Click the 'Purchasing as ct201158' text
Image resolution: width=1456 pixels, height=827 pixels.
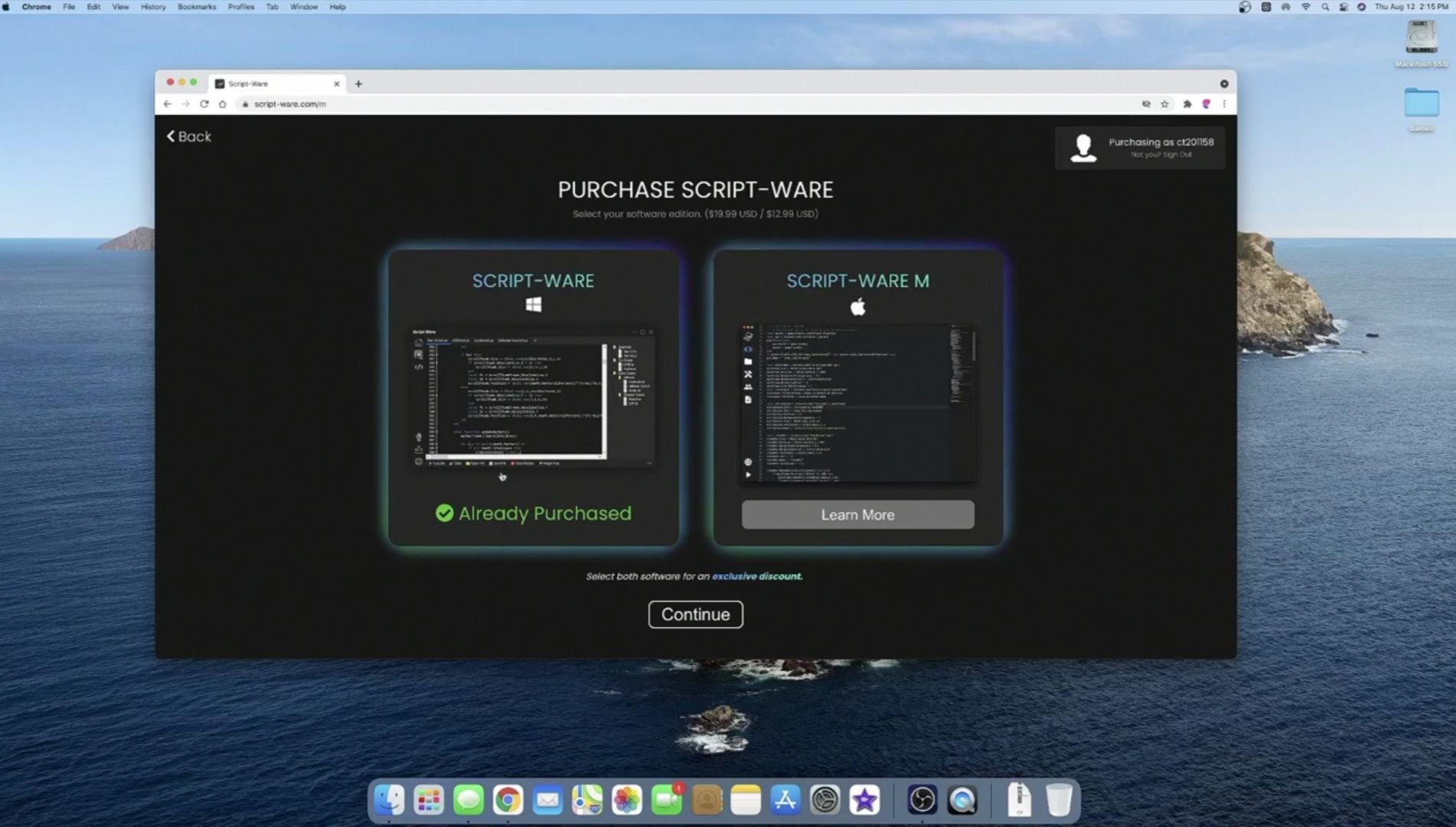tap(1161, 142)
